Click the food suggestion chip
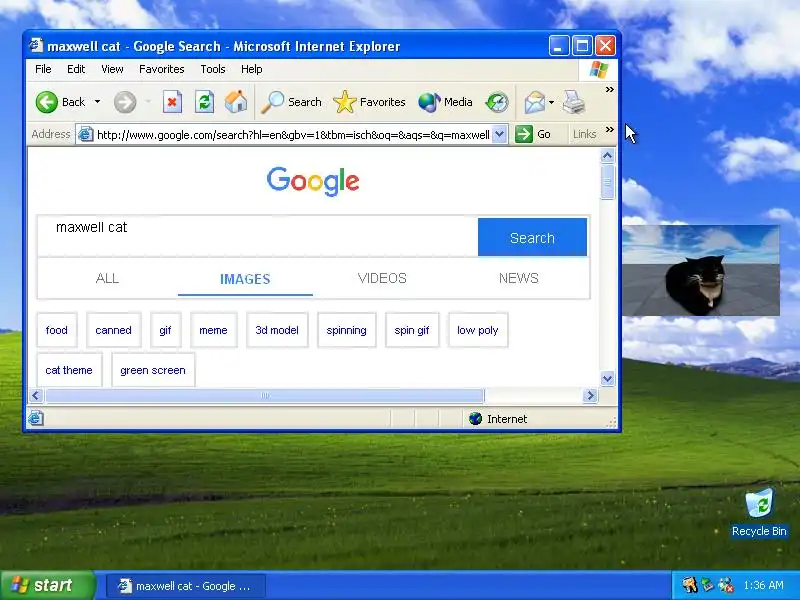Screen dimensions: 800x600 [57, 330]
